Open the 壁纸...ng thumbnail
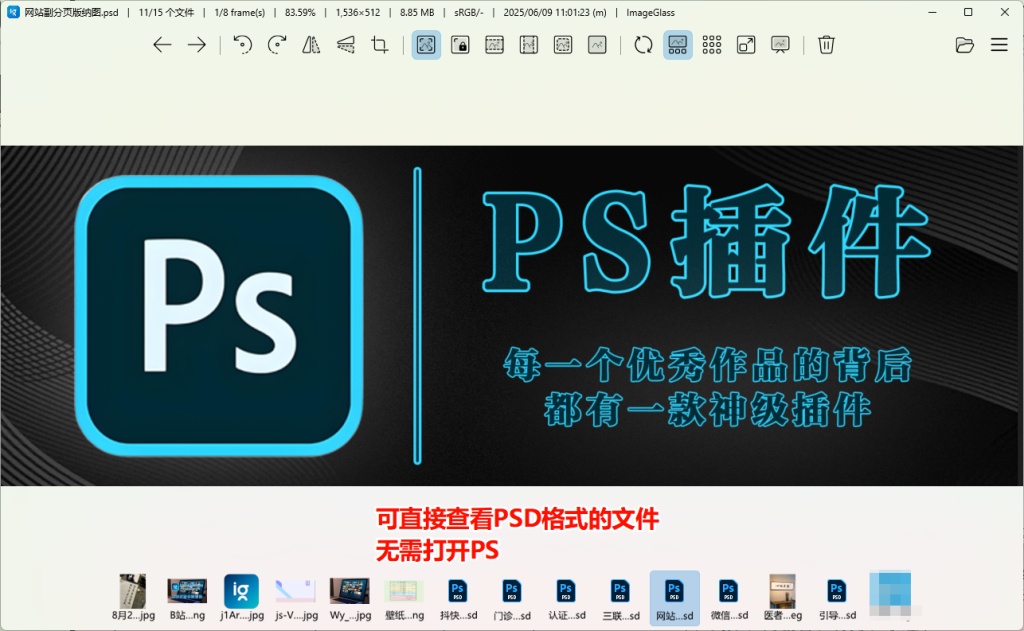Screen dimensions: 1024x631 404,598
